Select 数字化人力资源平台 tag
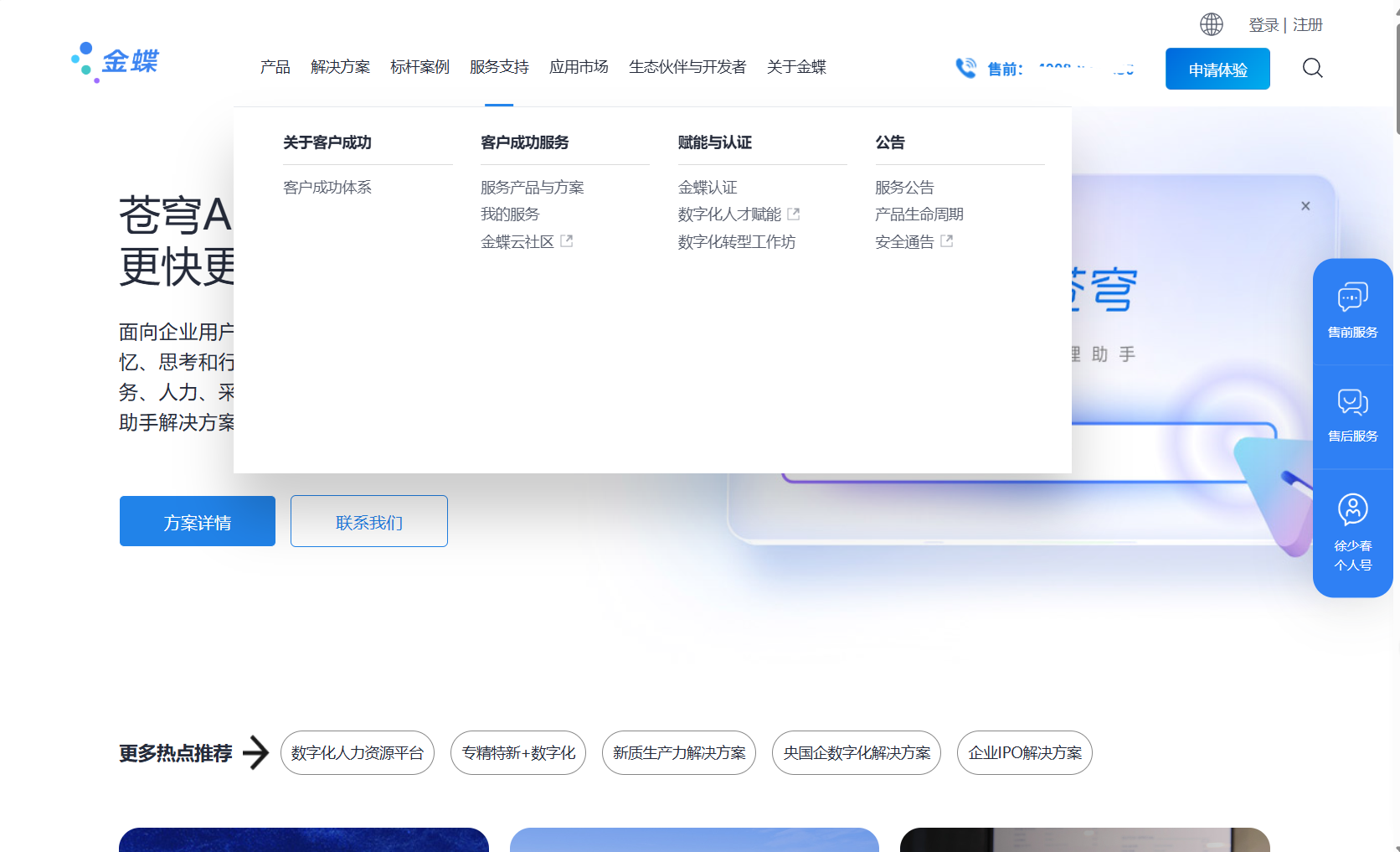1400x852 pixels. coord(358,752)
